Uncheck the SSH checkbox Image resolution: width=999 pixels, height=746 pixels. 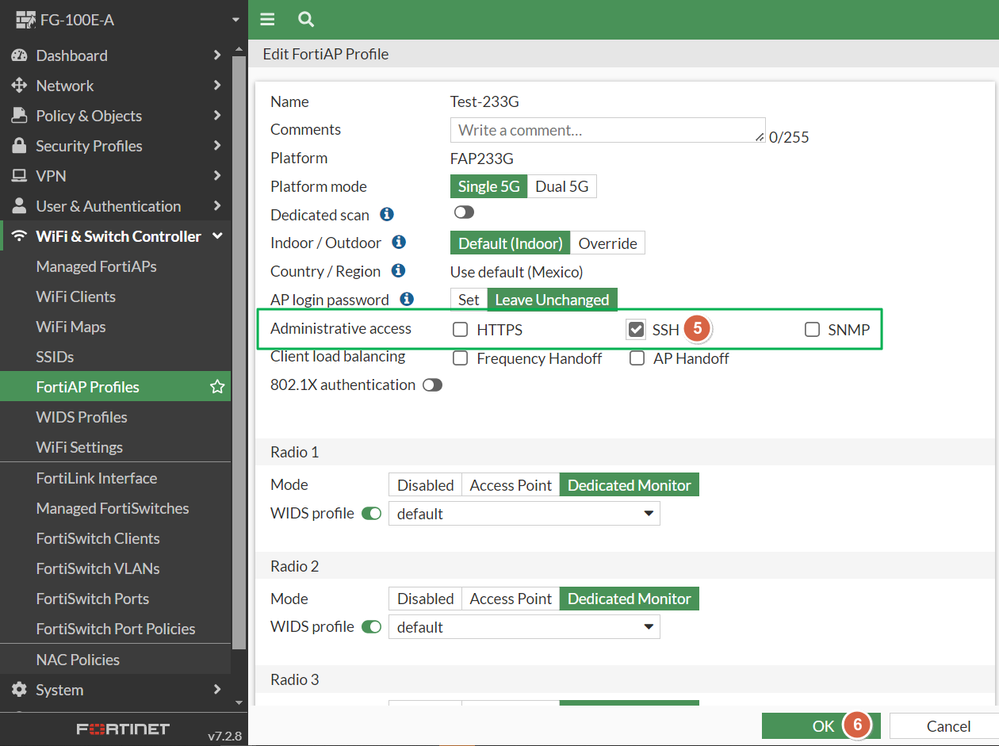[636, 329]
